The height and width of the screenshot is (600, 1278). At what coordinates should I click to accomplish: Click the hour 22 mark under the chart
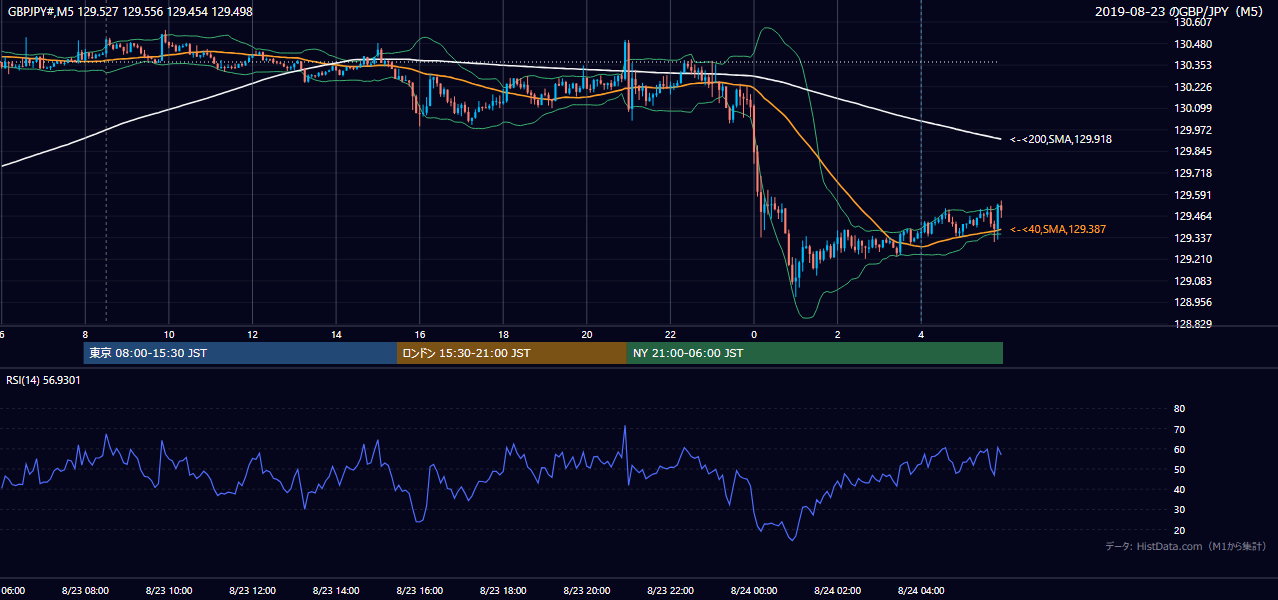[x=670, y=335]
